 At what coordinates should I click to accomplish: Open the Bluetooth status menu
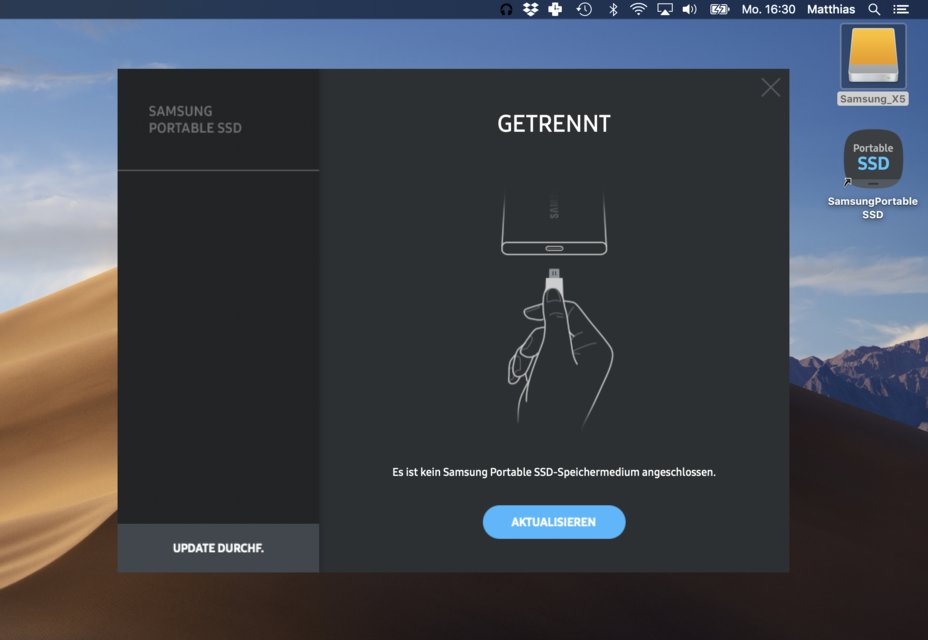[x=611, y=9]
